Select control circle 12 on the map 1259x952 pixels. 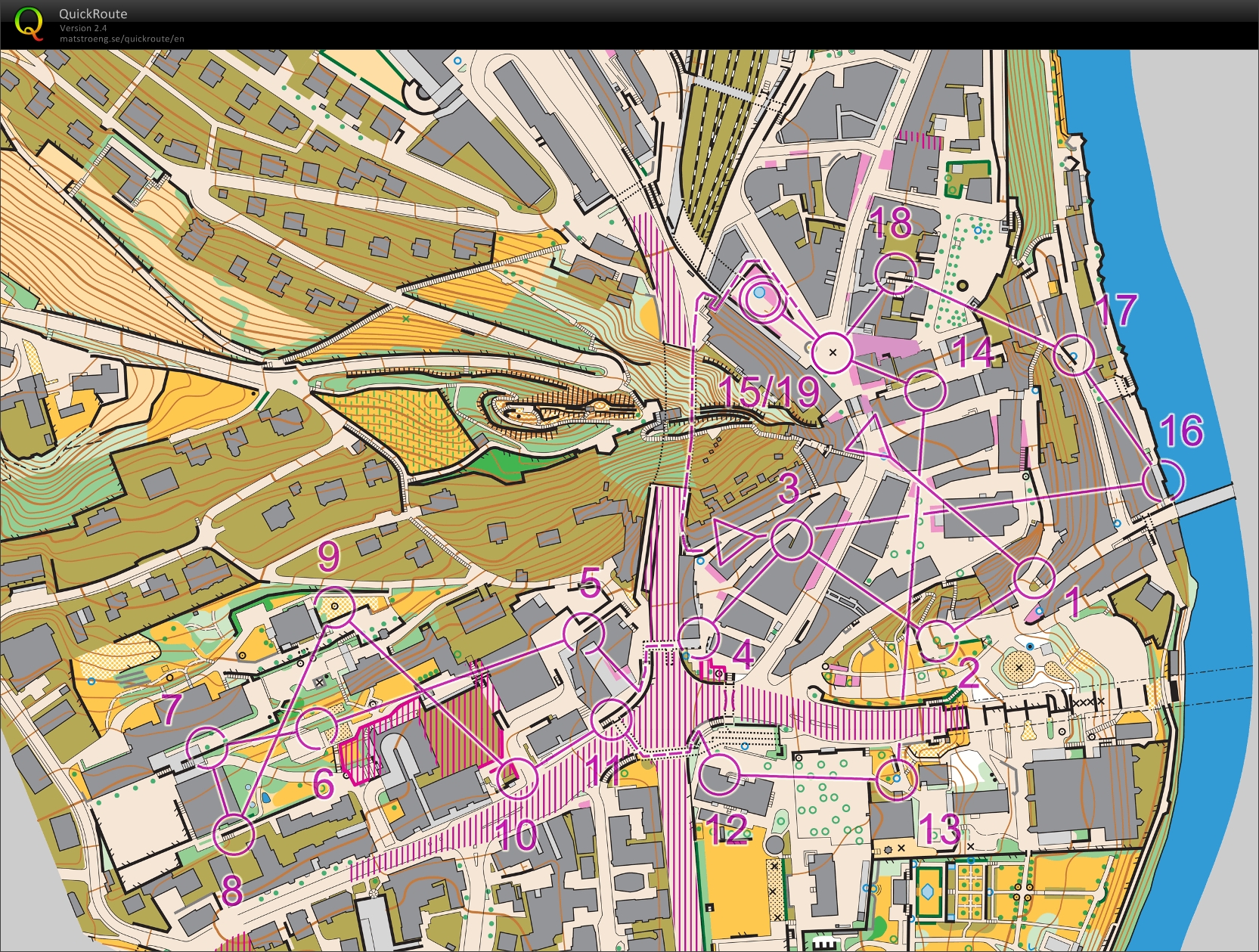(719, 775)
